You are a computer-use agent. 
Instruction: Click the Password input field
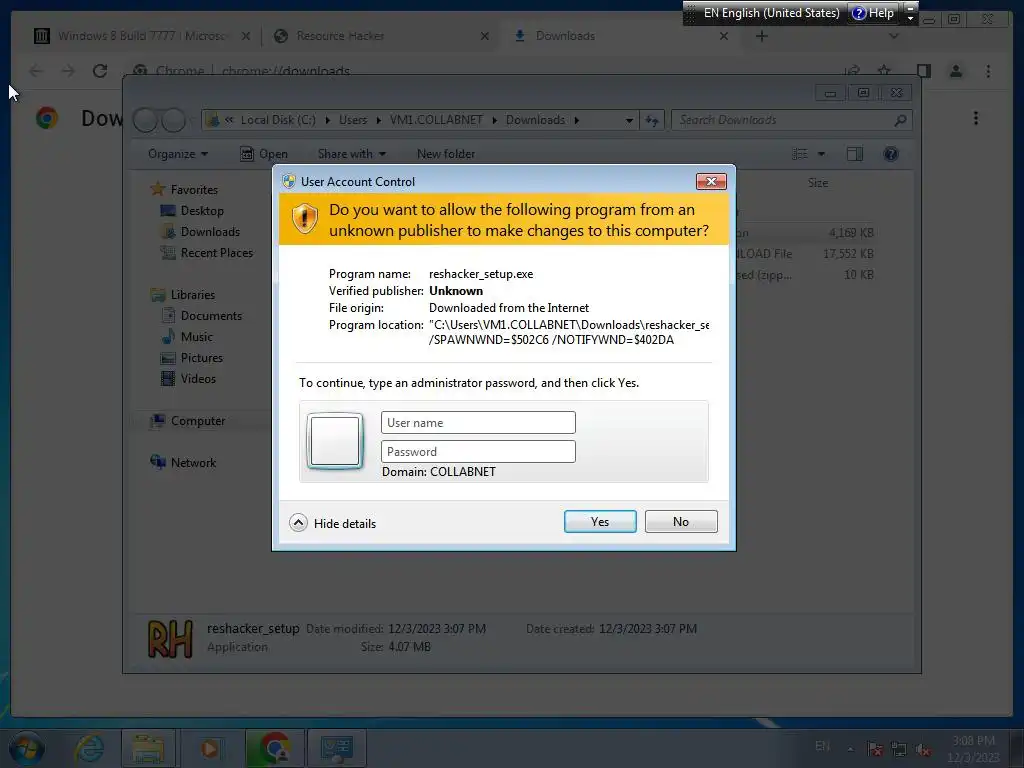478,451
